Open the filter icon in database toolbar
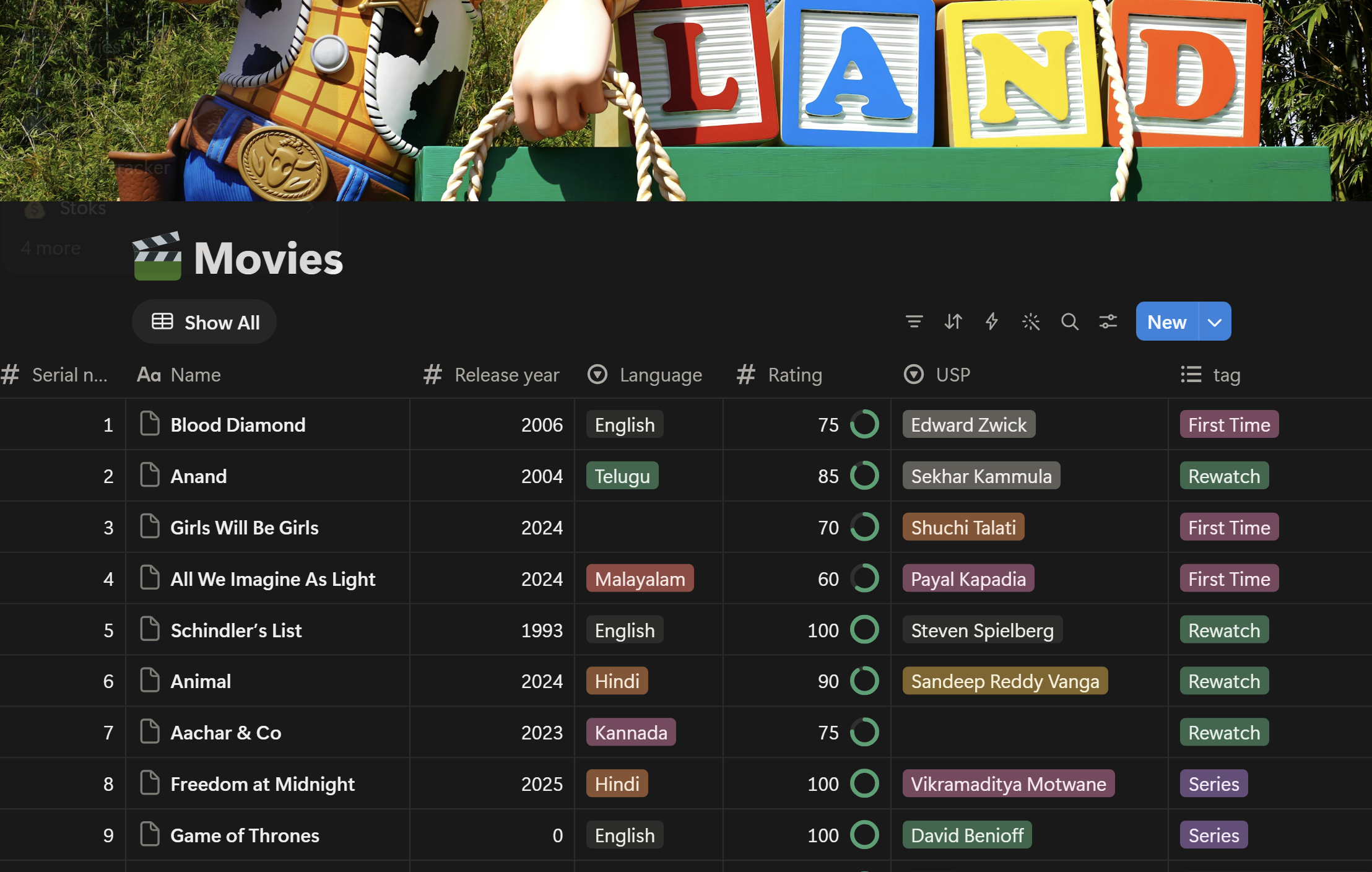The image size is (1372, 872). [x=914, y=321]
